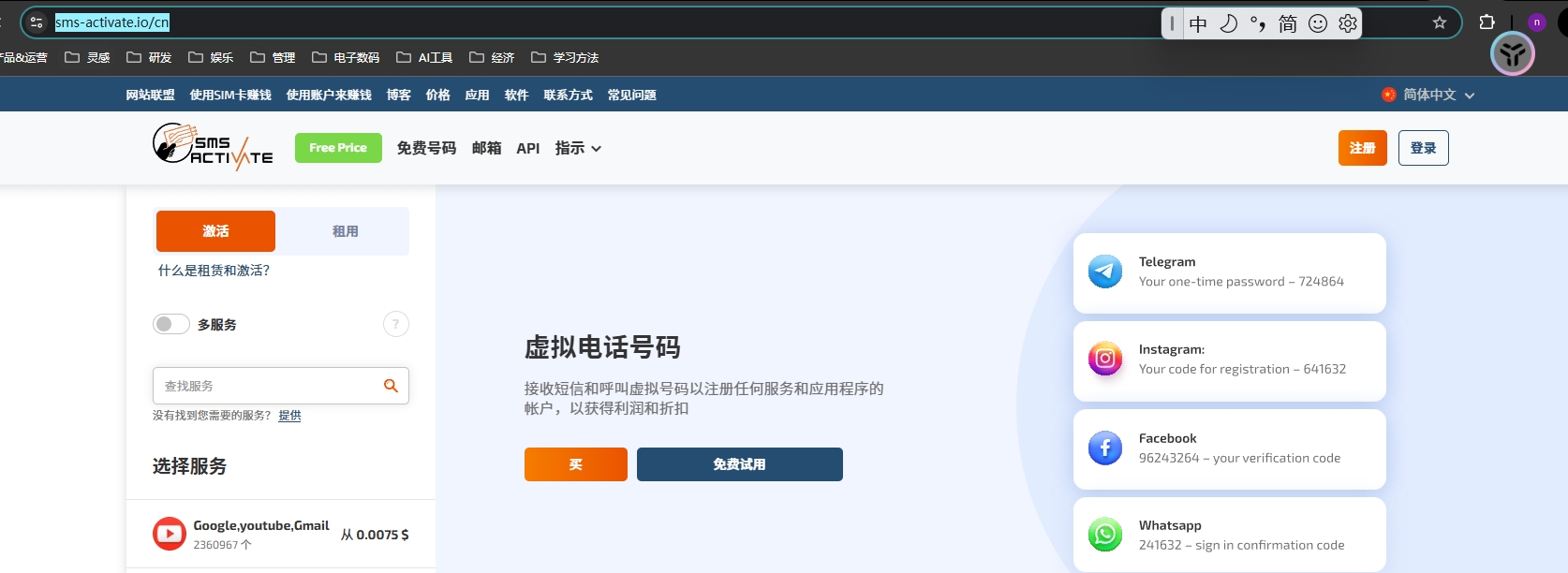The image size is (1568, 573).
Task: Open the IME settings gear icon
Action: pyautogui.click(x=1348, y=23)
